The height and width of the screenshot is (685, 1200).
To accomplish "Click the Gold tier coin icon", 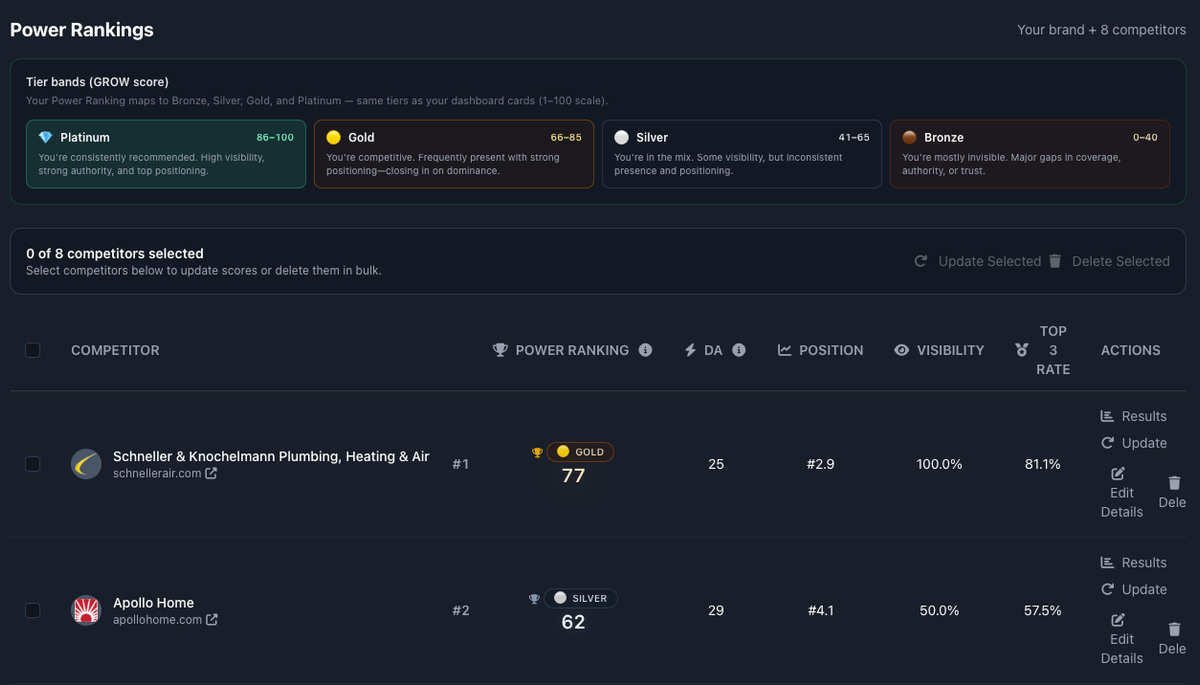I will click(333, 137).
